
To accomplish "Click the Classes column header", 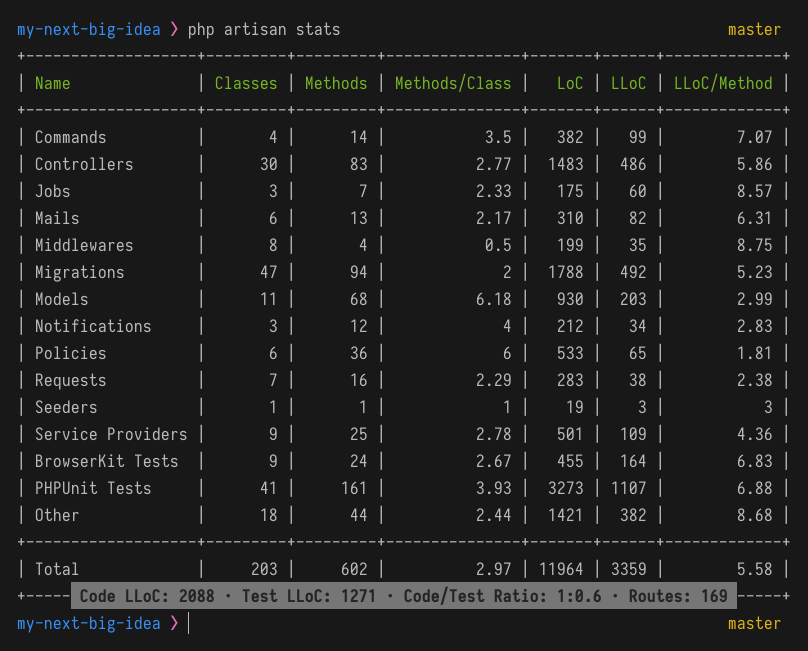I will (246, 83).
